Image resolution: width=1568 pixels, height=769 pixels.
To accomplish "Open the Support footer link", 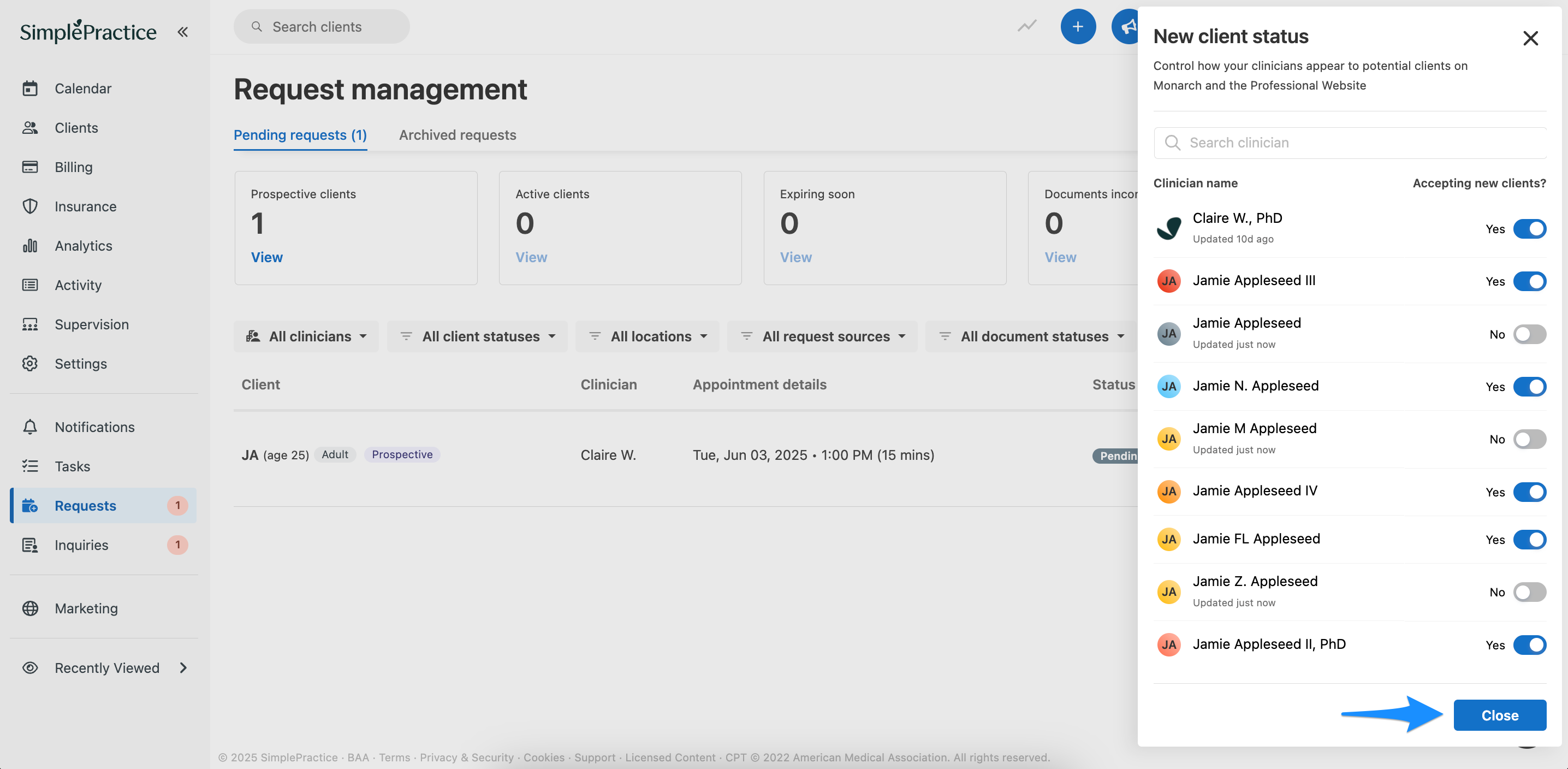I will [595, 758].
